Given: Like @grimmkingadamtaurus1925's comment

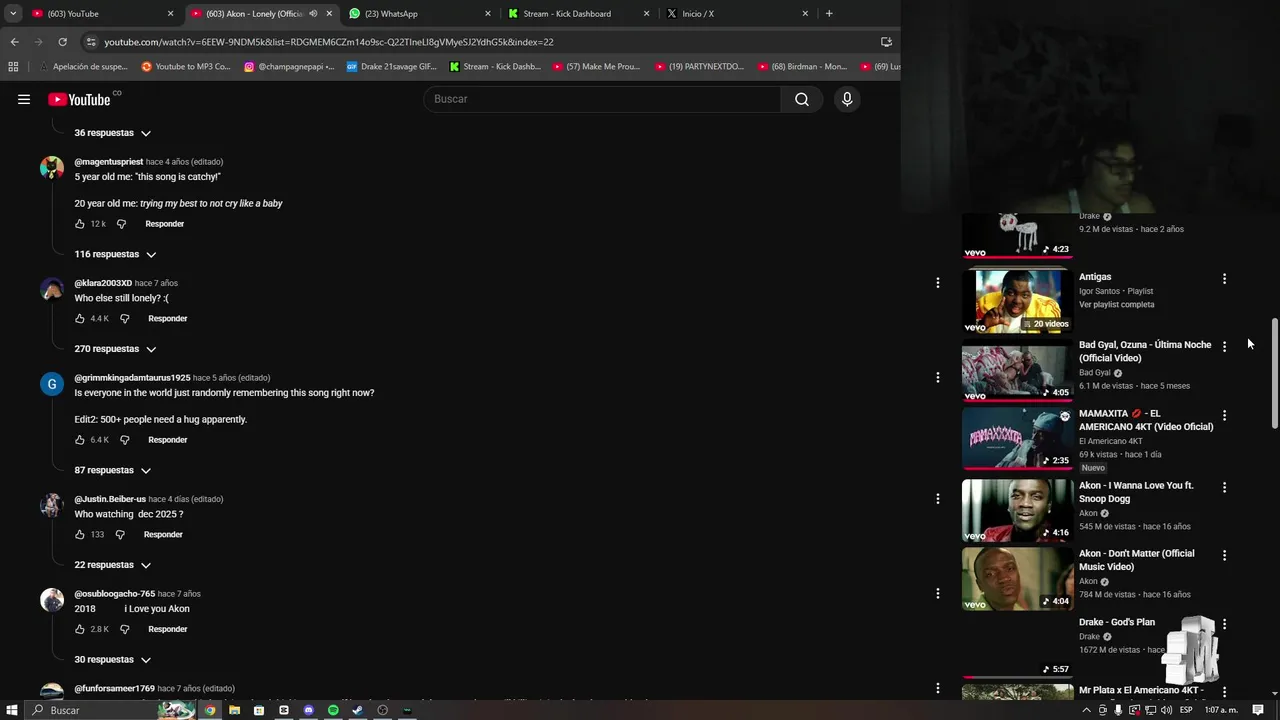Looking at the screenshot, I should click(x=80, y=440).
